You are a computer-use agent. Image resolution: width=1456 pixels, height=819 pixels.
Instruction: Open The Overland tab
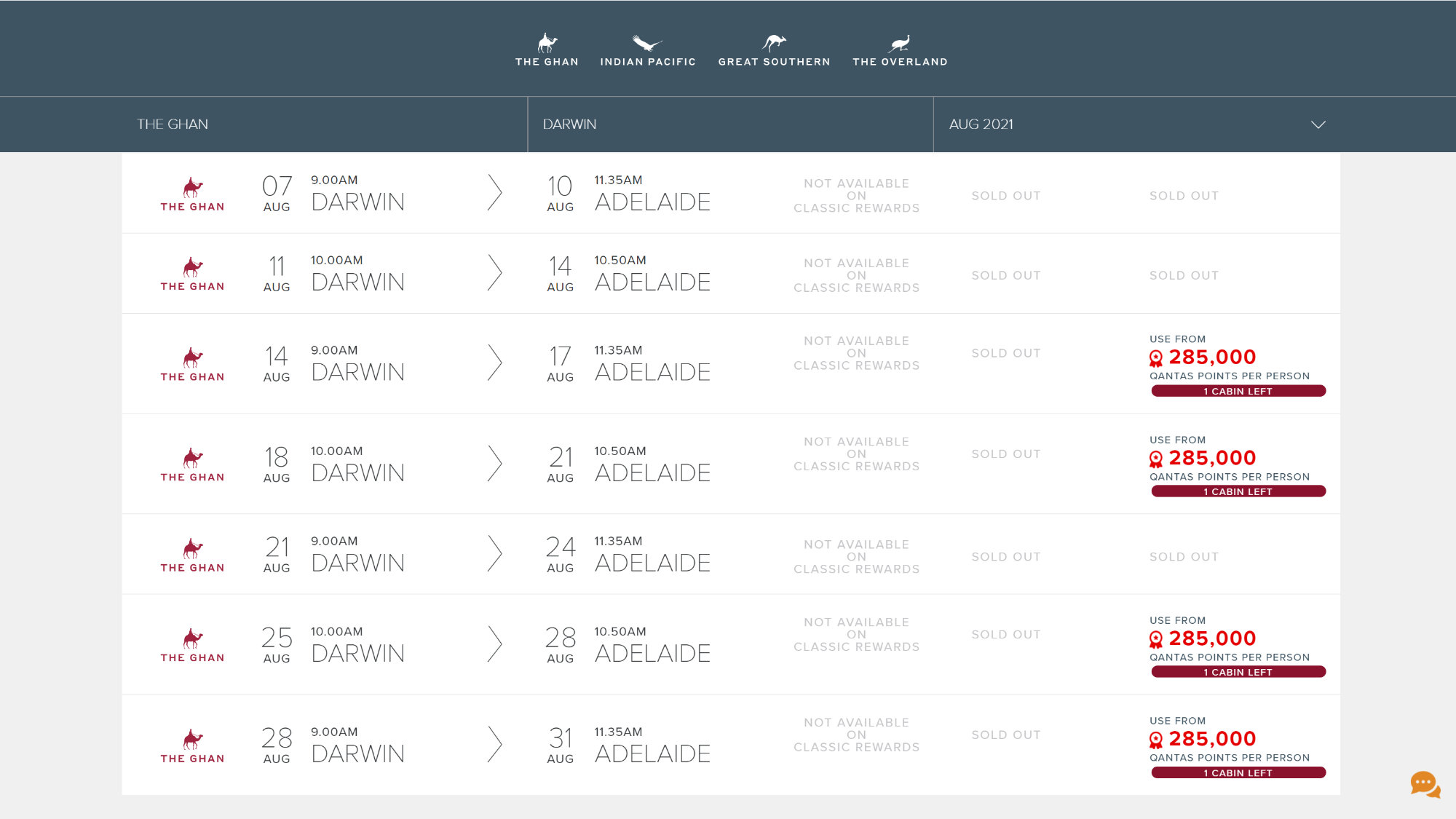pyautogui.click(x=900, y=50)
